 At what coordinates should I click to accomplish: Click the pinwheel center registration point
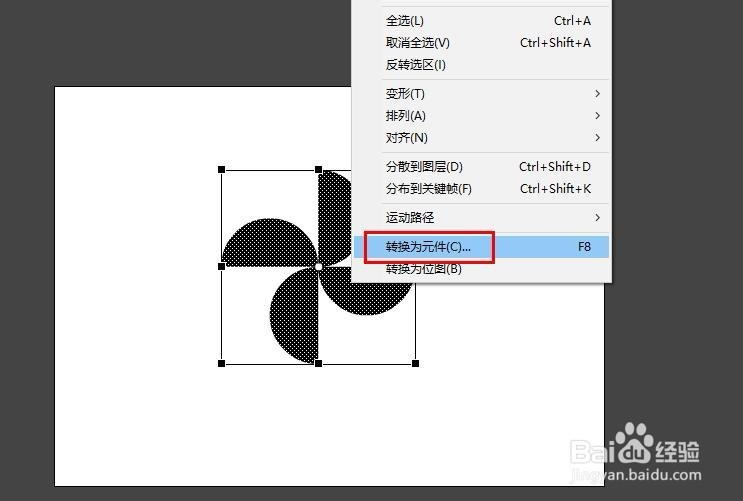(x=318, y=267)
